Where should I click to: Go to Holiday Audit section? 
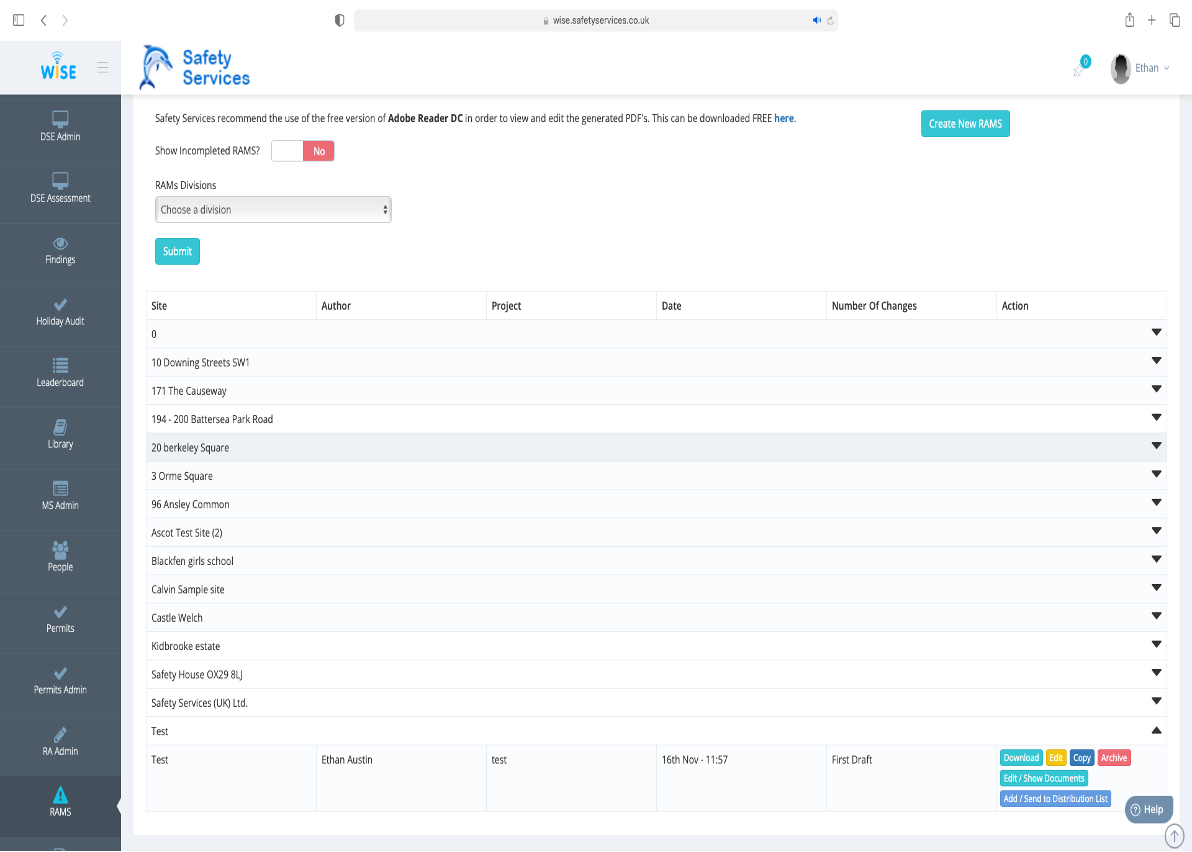(60, 312)
